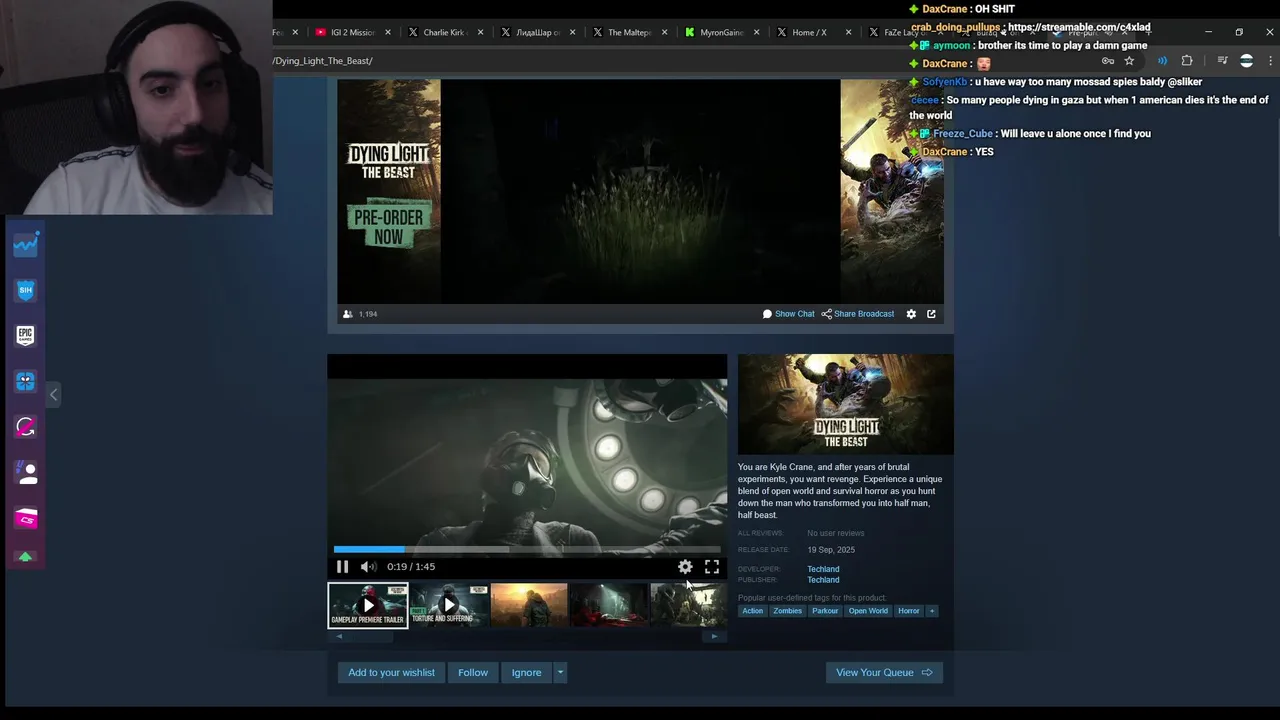Select the red-lit dark screenshot thumbnail
Screen dimensions: 1280x720
pos(609,606)
